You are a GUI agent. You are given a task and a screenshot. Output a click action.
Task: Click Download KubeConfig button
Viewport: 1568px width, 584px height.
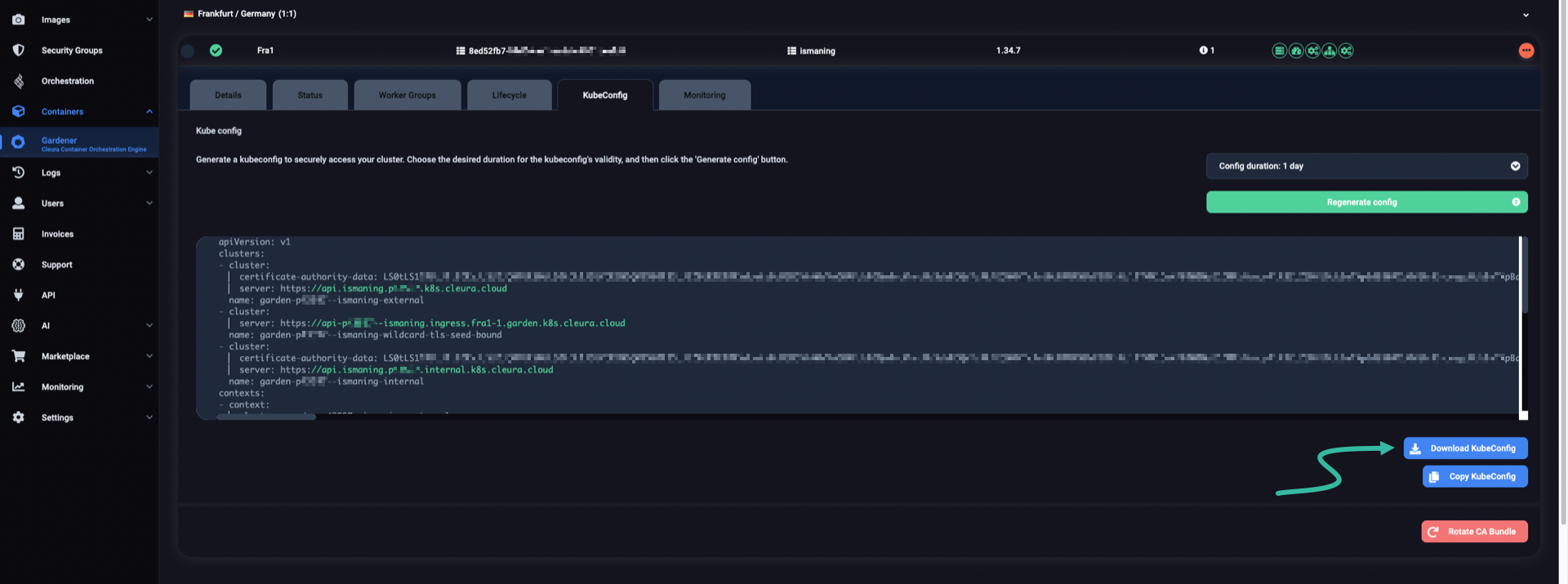point(1465,448)
